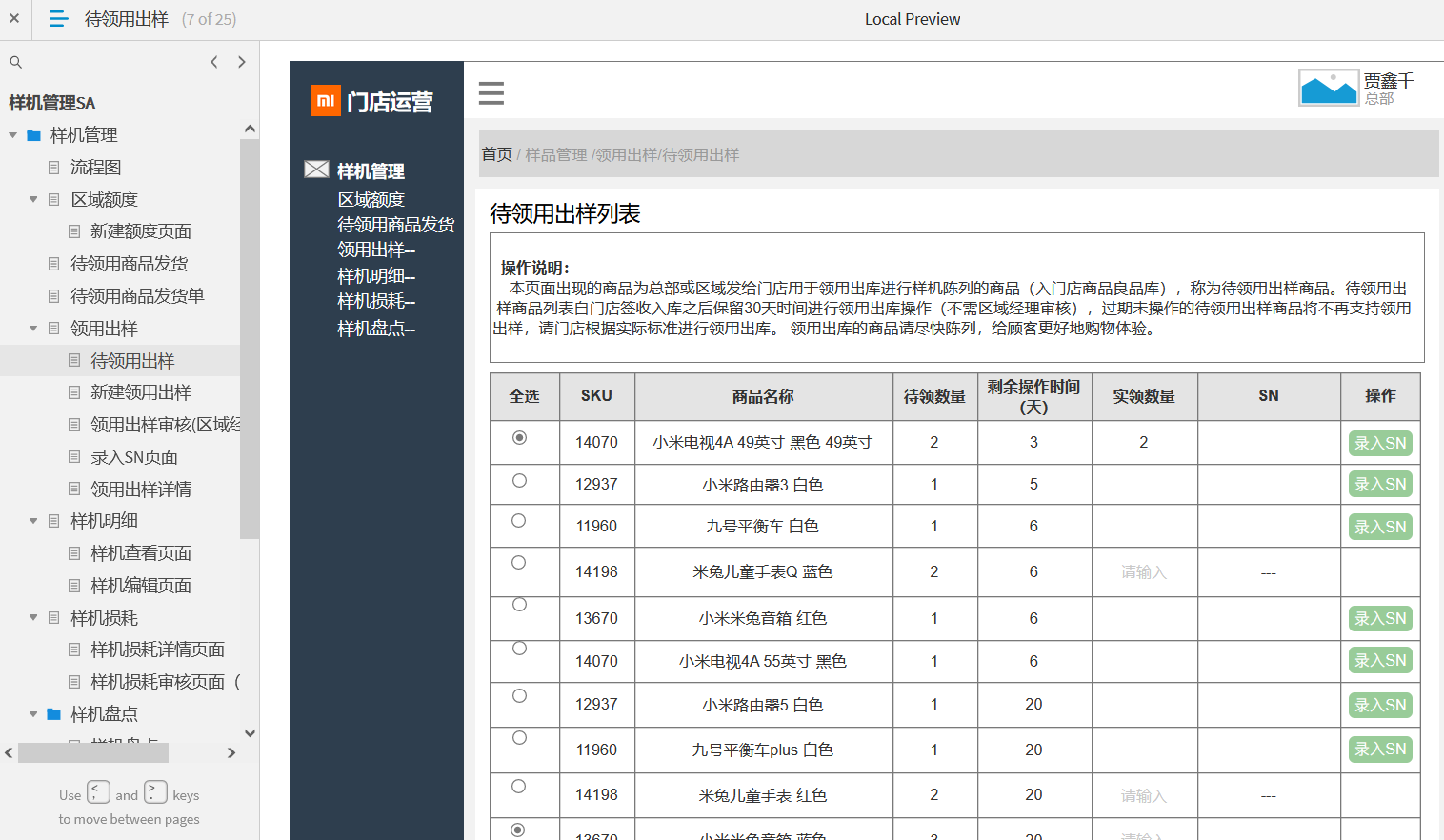Select radio for 米兔儿童手表 红色 row
This screenshot has width=1444, height=840.
(518, 787)
